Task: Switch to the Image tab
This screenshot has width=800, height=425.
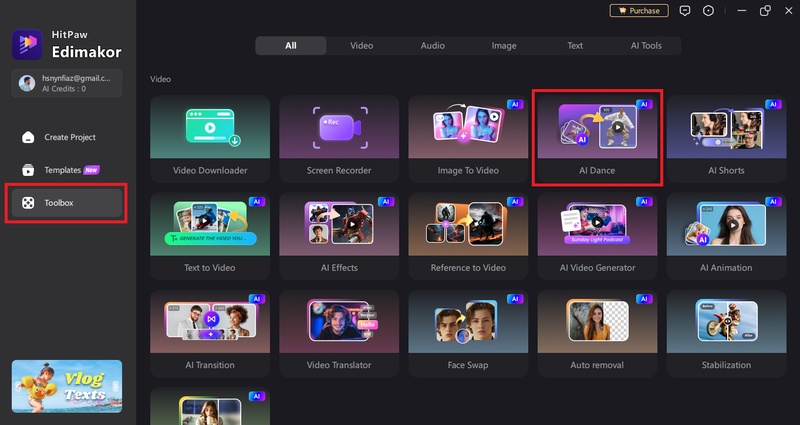Action: [504, 45]
